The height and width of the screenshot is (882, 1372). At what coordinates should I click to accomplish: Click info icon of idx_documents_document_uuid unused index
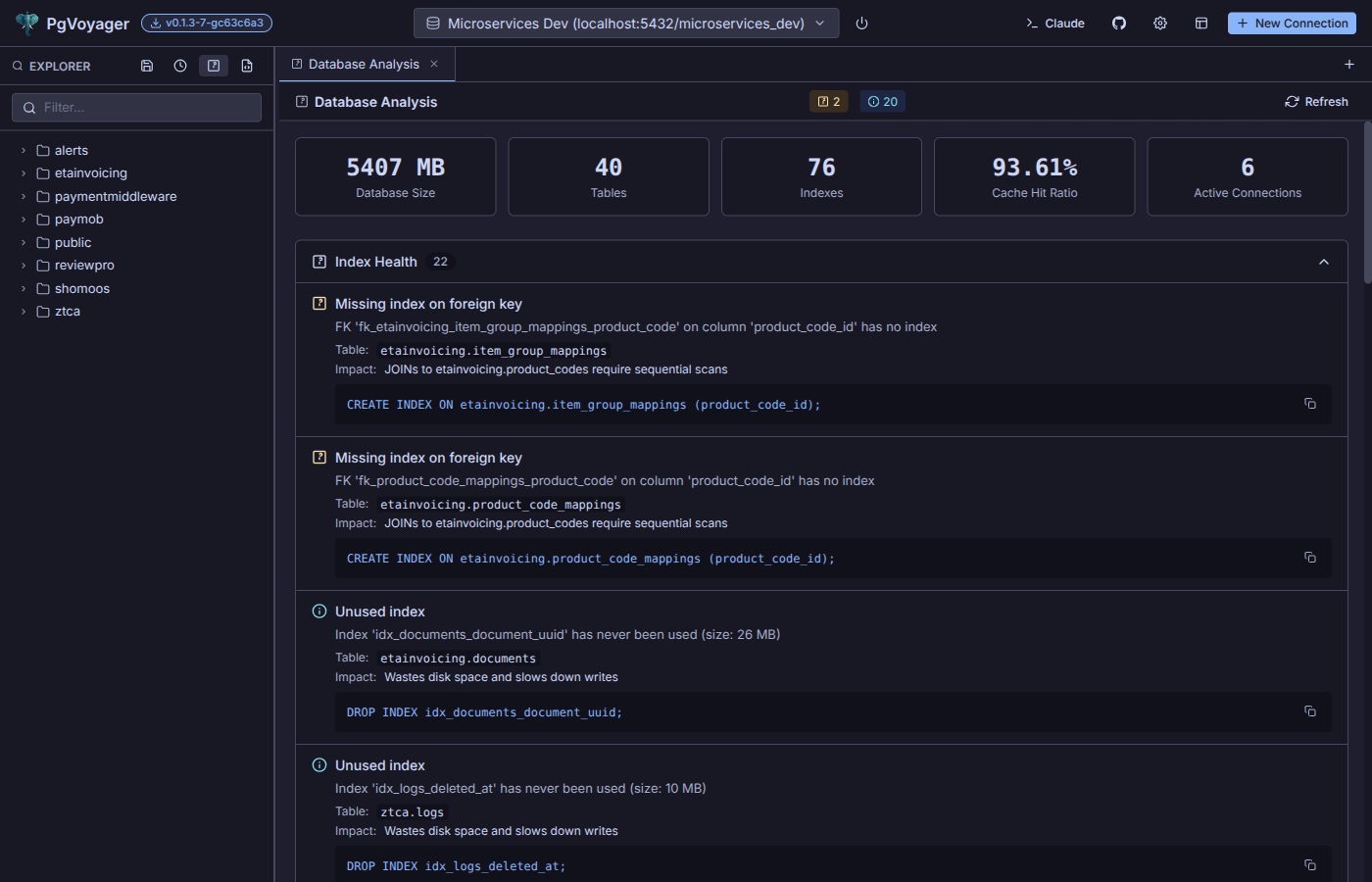pos(319,612)
